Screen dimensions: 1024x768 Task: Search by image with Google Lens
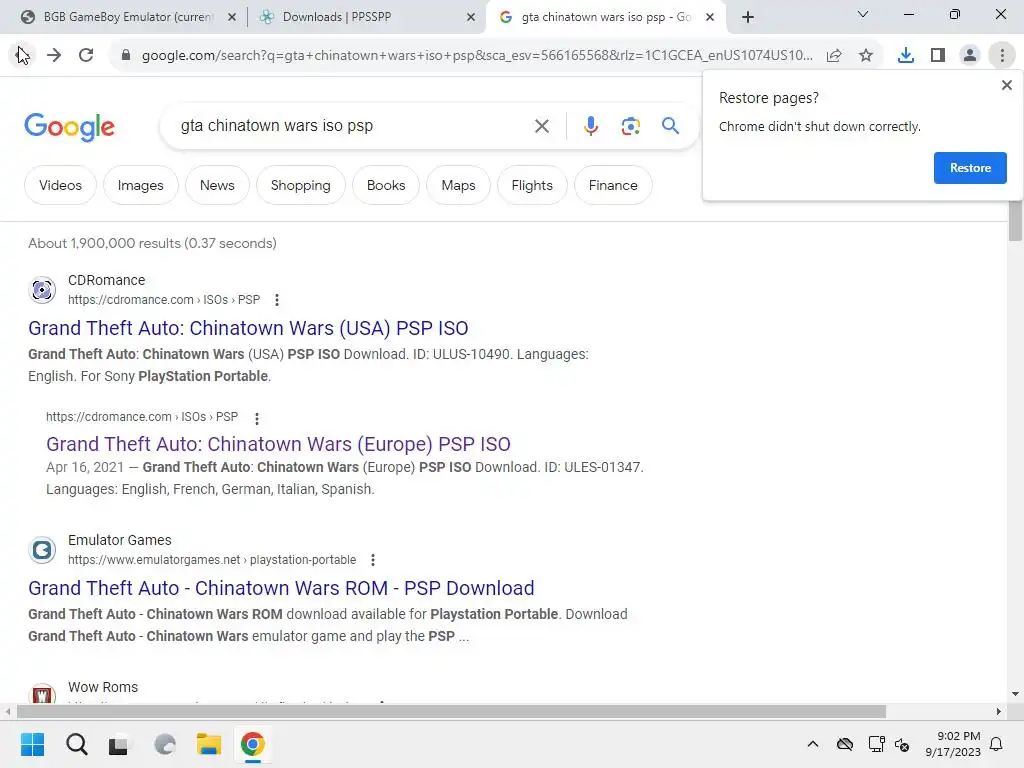click(x=631, y=126)
